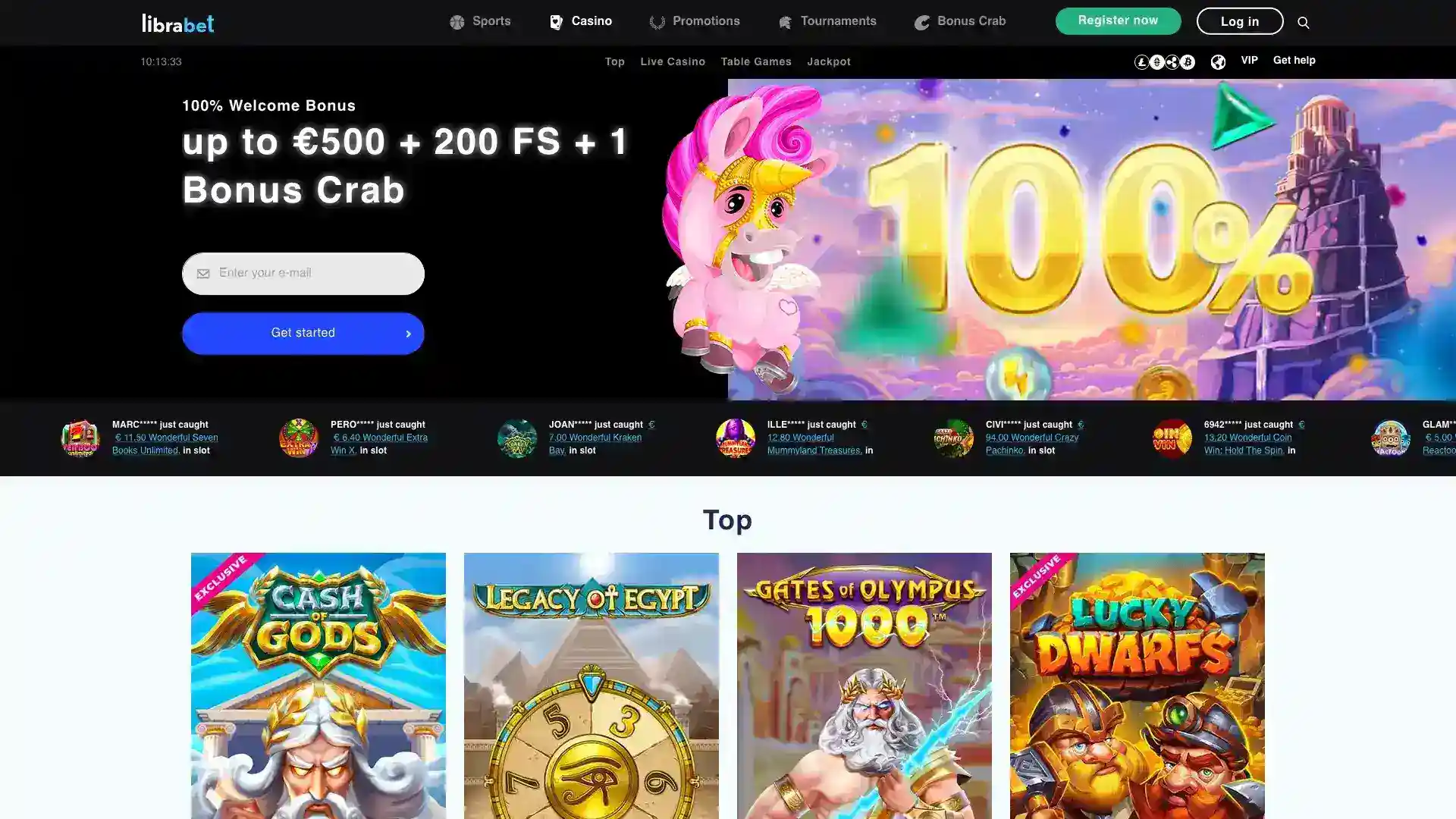Click the cryptocurrency coins icon group

(x=1165, y=62)
